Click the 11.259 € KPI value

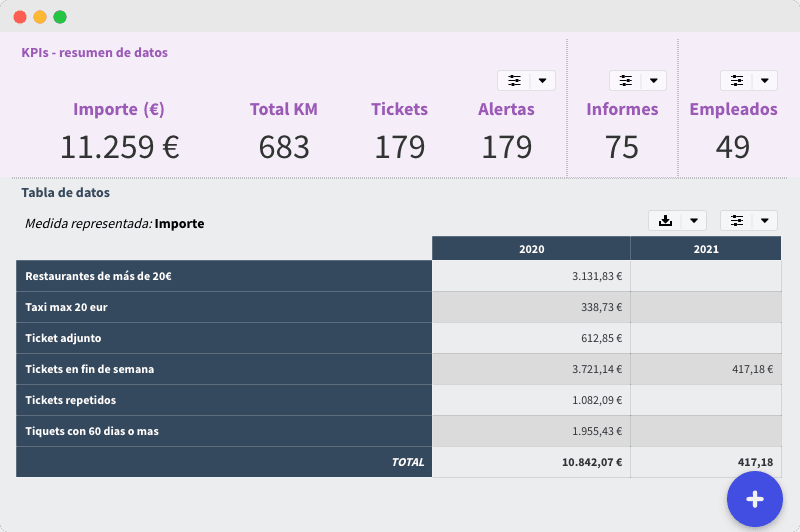click(x=120, y=147)
